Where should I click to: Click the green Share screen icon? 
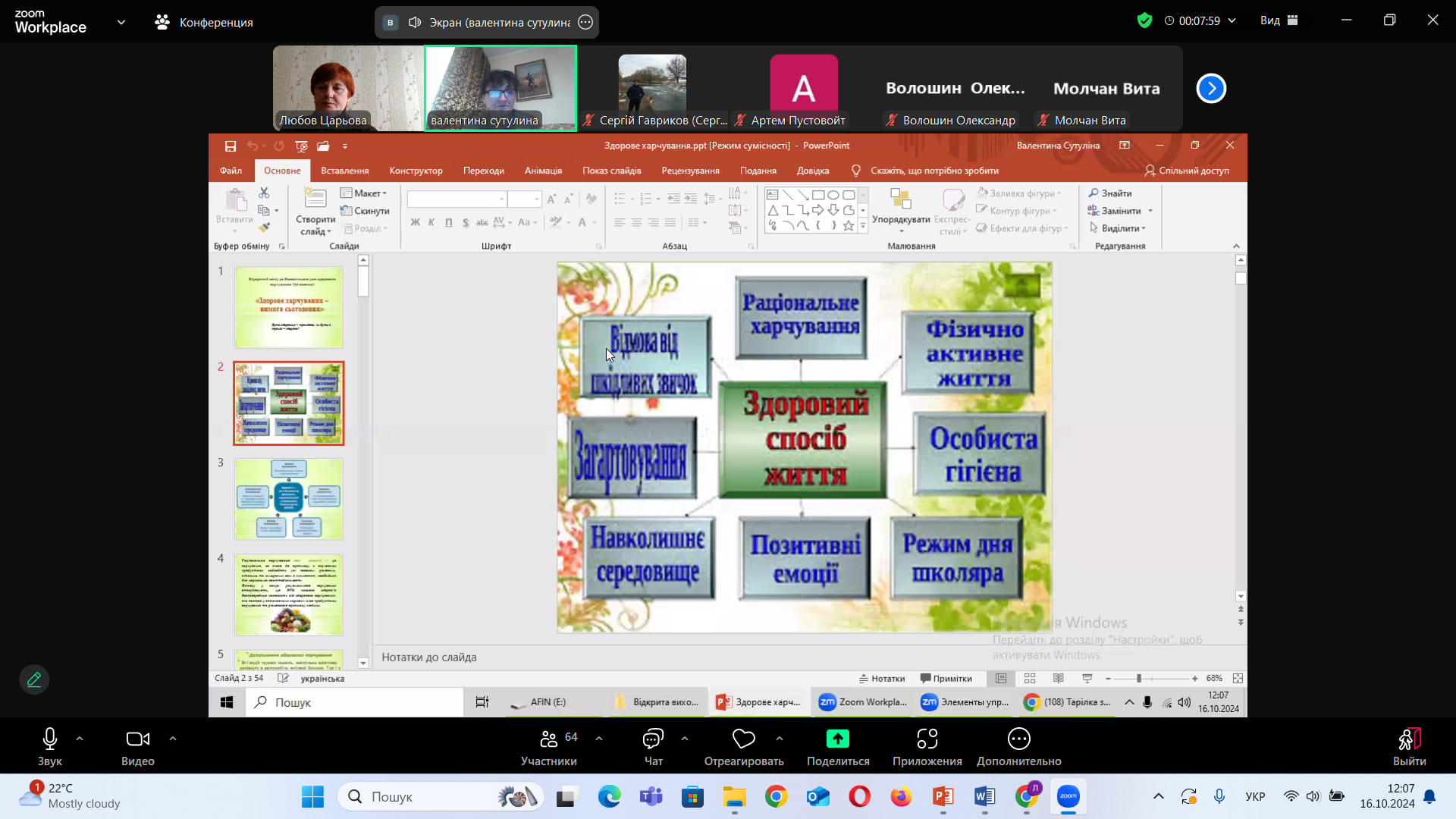click(x=837, y=739)
